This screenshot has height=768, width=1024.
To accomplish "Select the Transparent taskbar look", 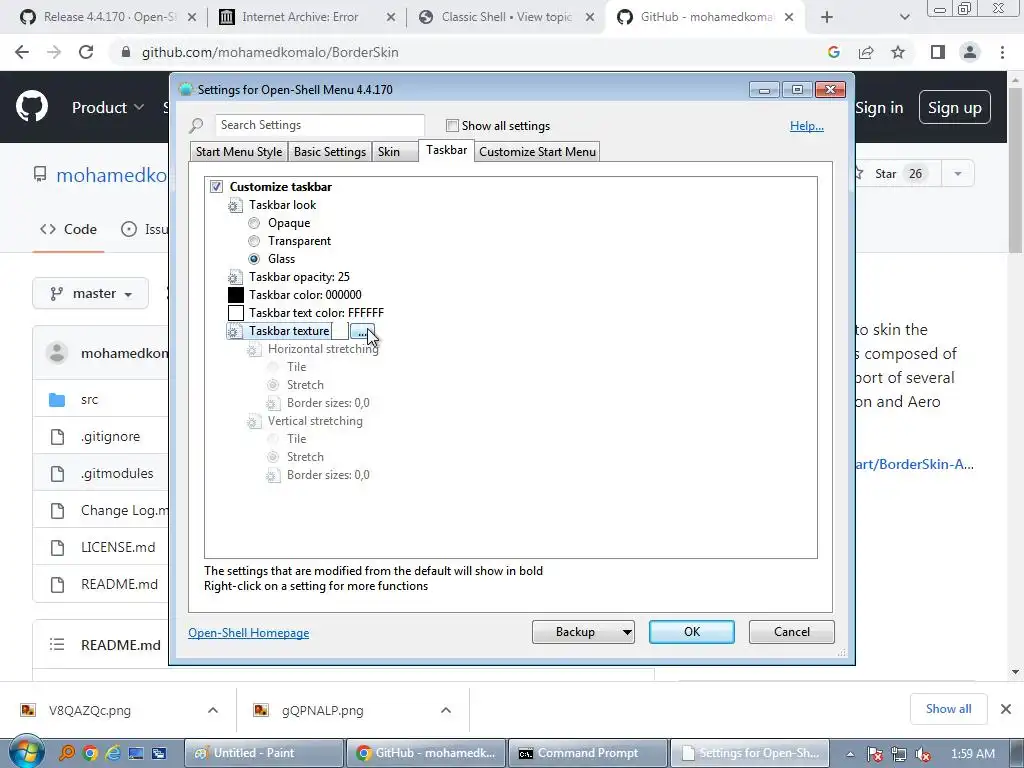I will (254, 241).
